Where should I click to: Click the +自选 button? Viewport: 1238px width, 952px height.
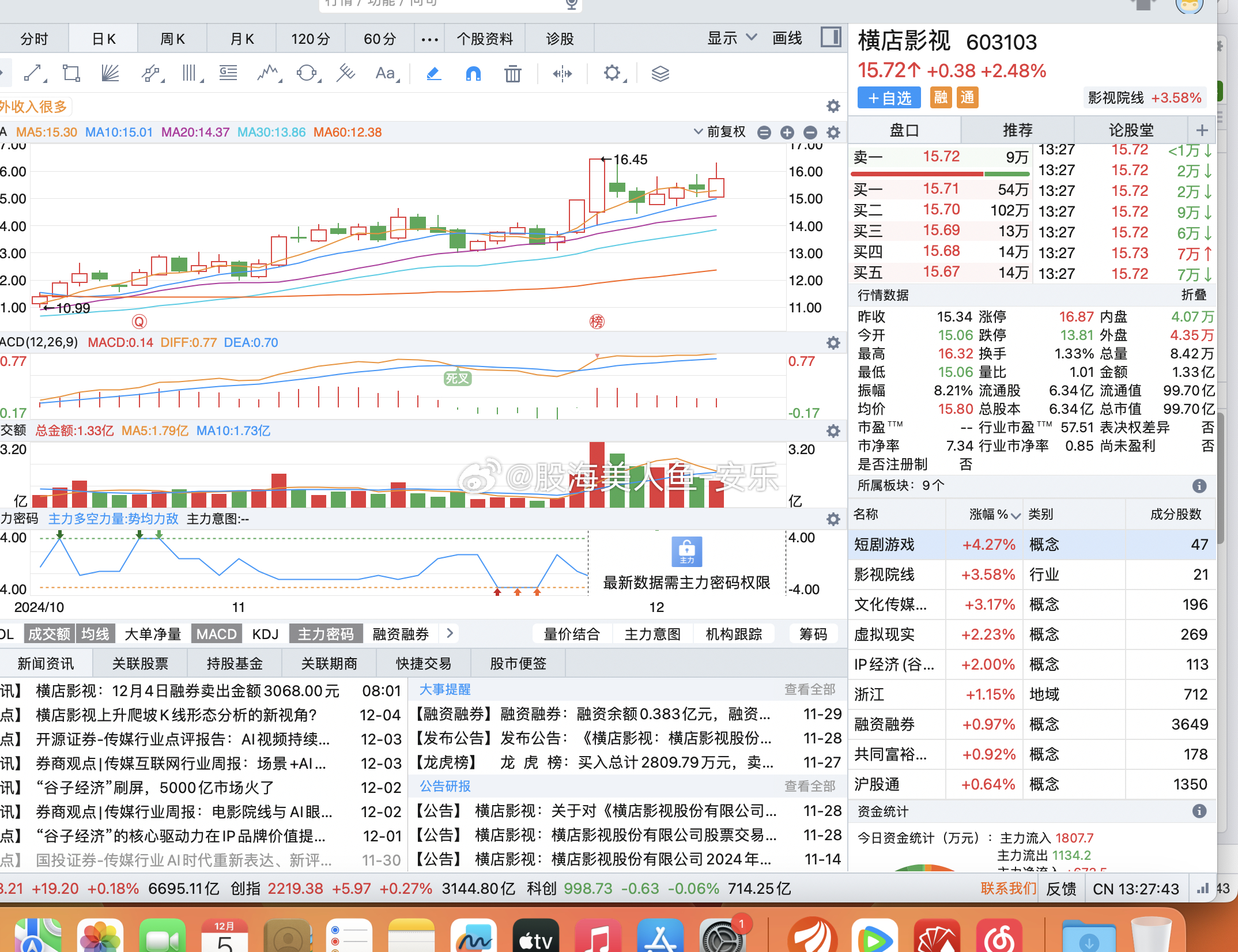tap(889, 98)
